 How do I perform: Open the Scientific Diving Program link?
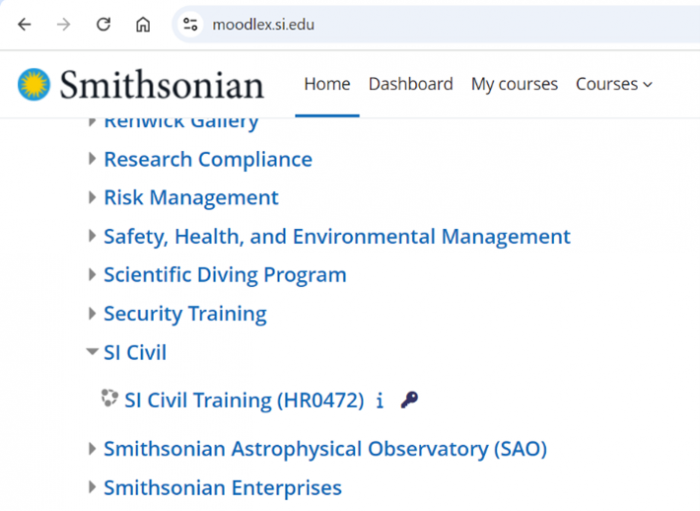tap(225, 275)
